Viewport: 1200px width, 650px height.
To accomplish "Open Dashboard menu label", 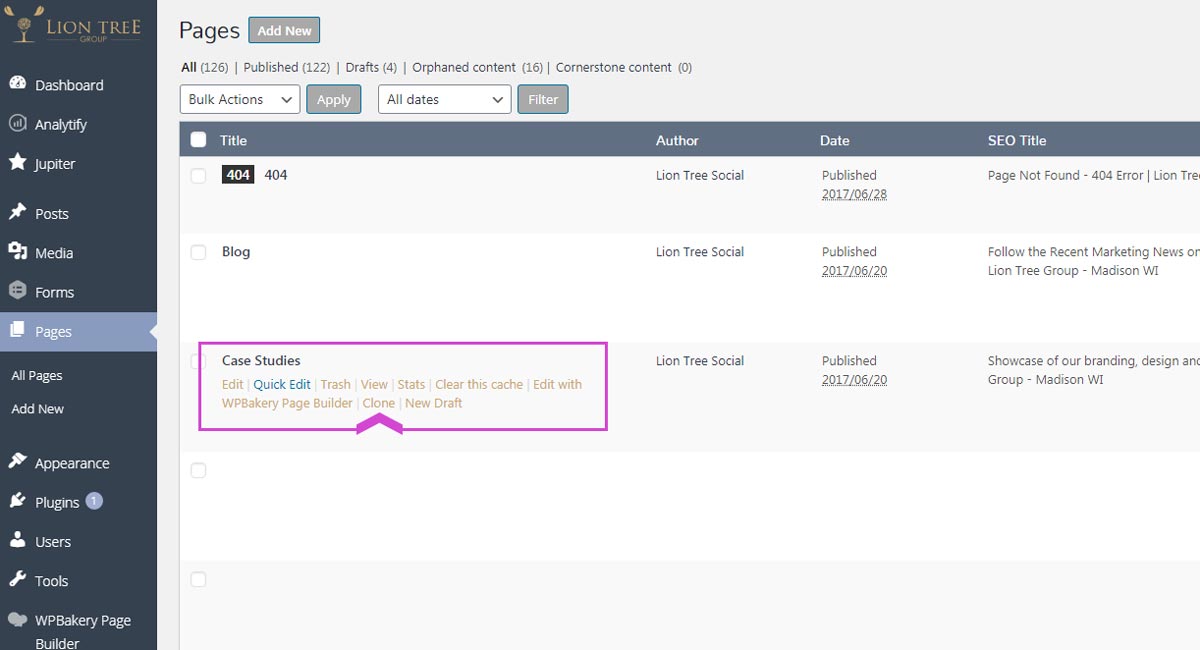I will coord(69,85).
